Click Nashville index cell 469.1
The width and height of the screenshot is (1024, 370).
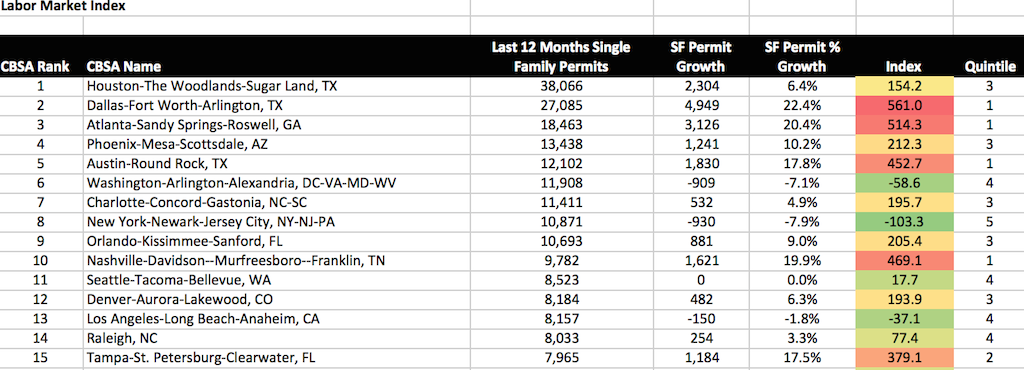(904, 260)
